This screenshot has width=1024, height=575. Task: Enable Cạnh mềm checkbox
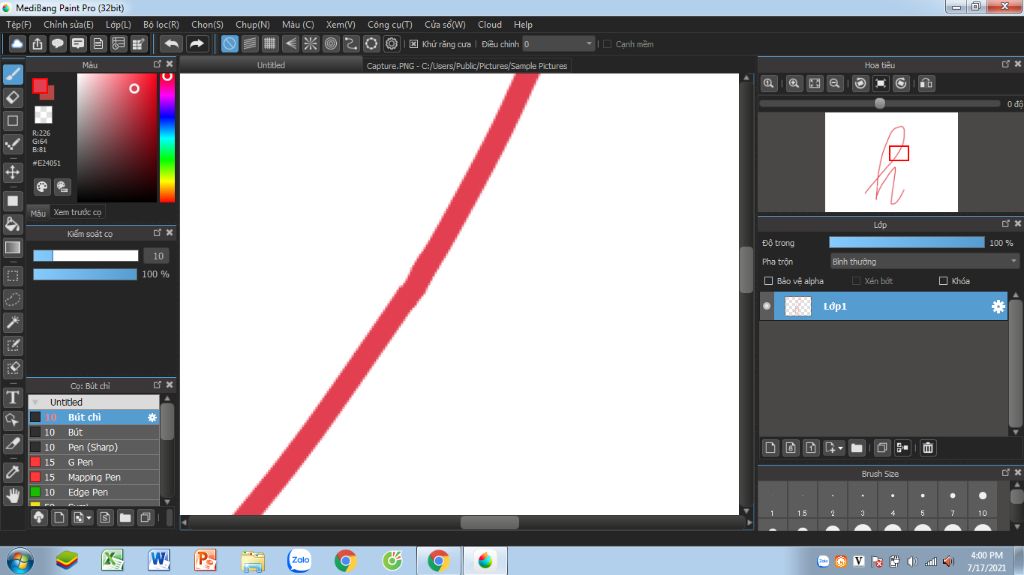pyautogui.click(x=607, y=44)
